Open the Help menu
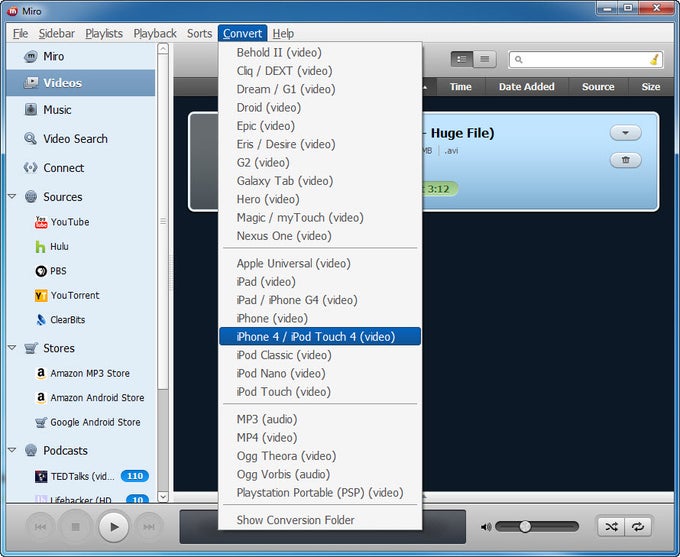This screenshot has height=557, width=680. (283, 33)
